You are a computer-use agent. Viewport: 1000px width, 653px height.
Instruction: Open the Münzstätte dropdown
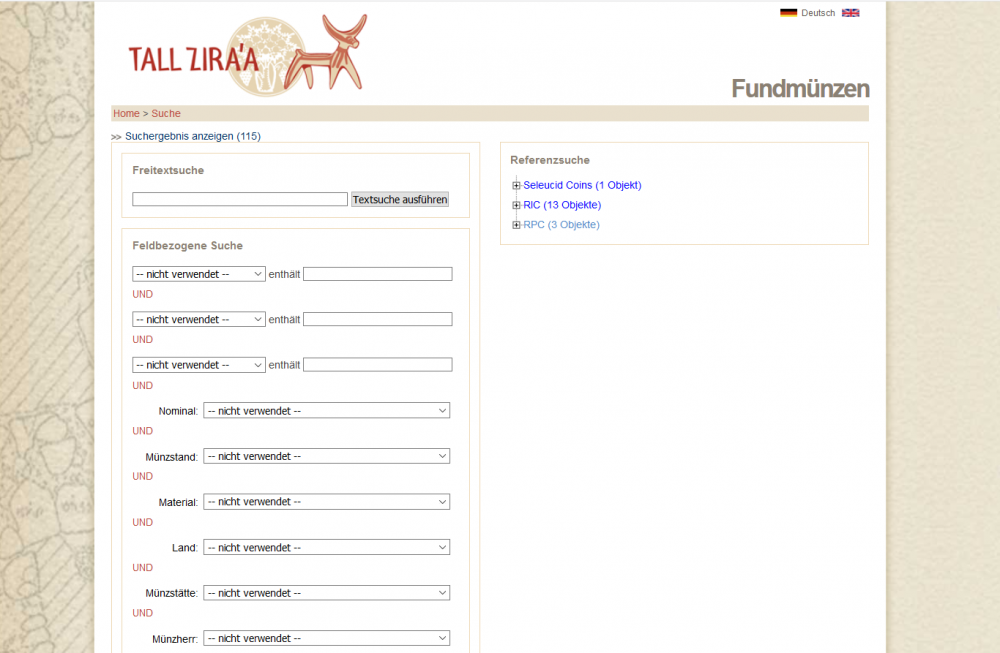point(326,593)
